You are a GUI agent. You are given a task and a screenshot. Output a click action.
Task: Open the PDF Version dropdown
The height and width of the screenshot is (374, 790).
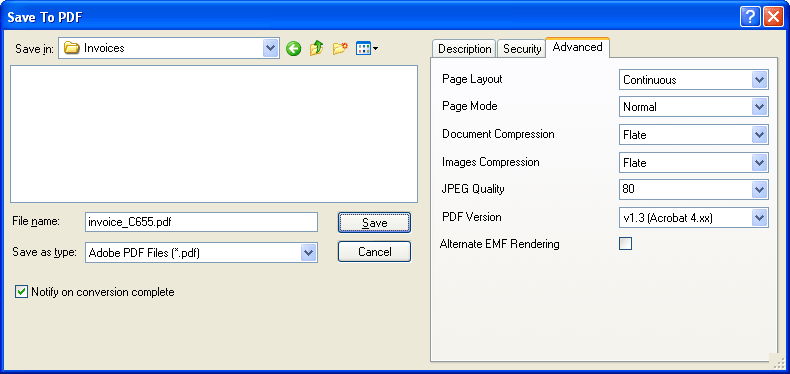click(x=759, y=217)
